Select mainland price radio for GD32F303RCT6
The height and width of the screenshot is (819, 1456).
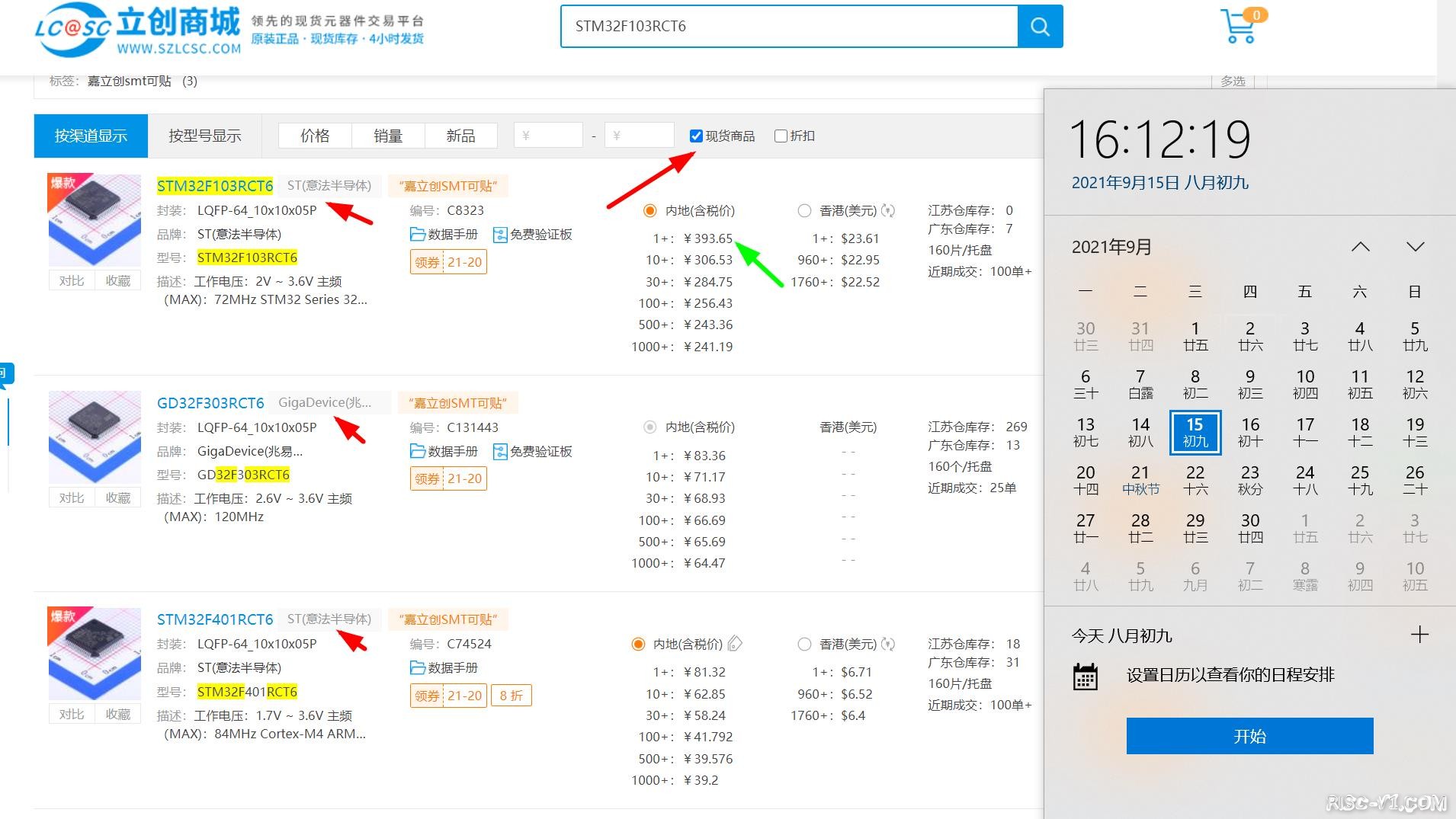coord(650,427)
